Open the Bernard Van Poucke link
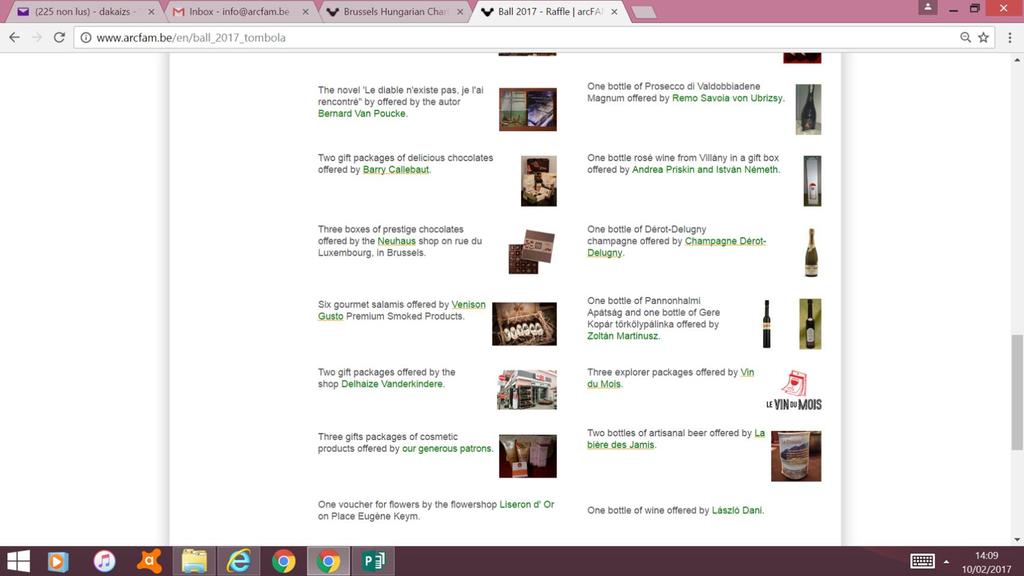This screenshot has height=576, width=1024. pos(362,114)
